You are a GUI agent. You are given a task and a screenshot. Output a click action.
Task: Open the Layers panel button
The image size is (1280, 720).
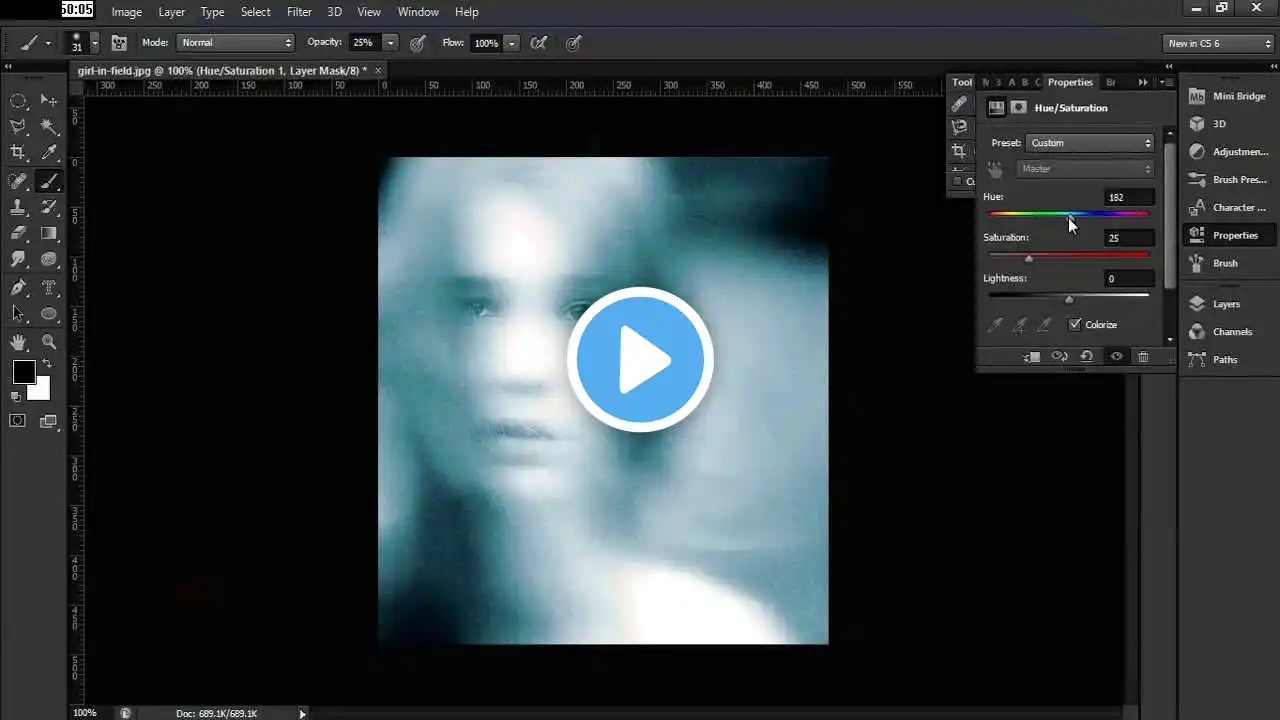(1225, 304)
